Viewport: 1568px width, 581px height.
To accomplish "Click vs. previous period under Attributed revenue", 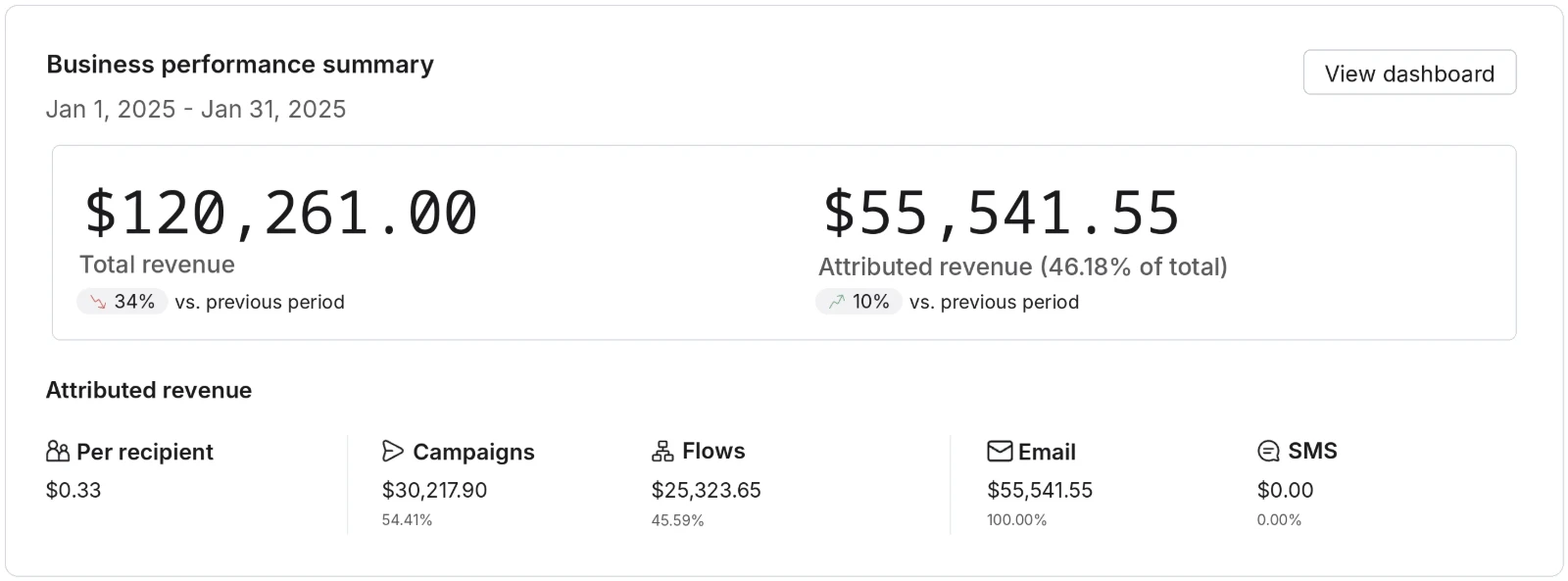I will point(994,302).
